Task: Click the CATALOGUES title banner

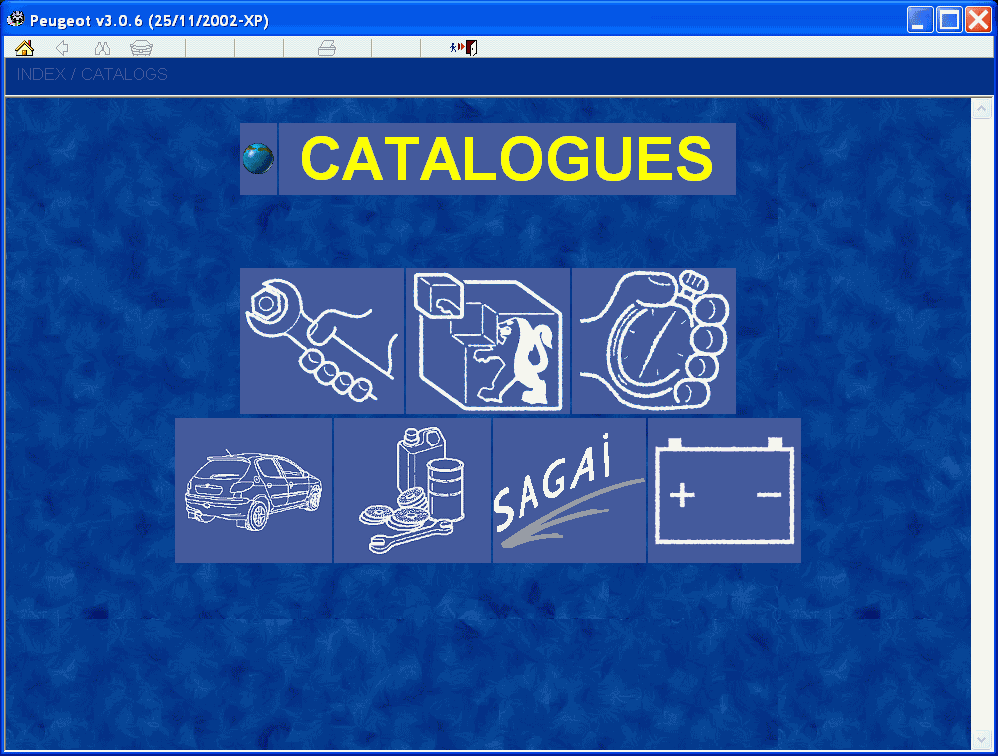Action: point(507,159)
